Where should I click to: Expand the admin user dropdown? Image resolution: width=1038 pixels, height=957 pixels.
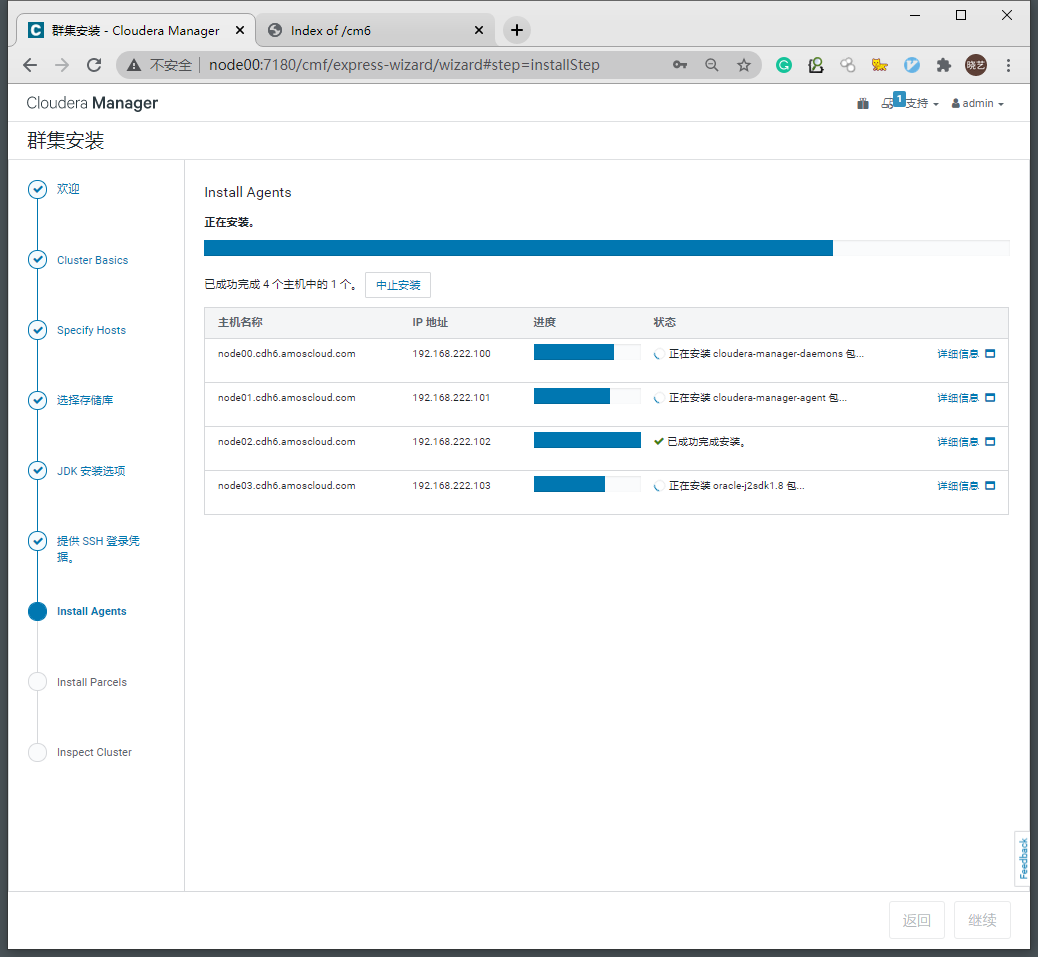click(978, 103)
